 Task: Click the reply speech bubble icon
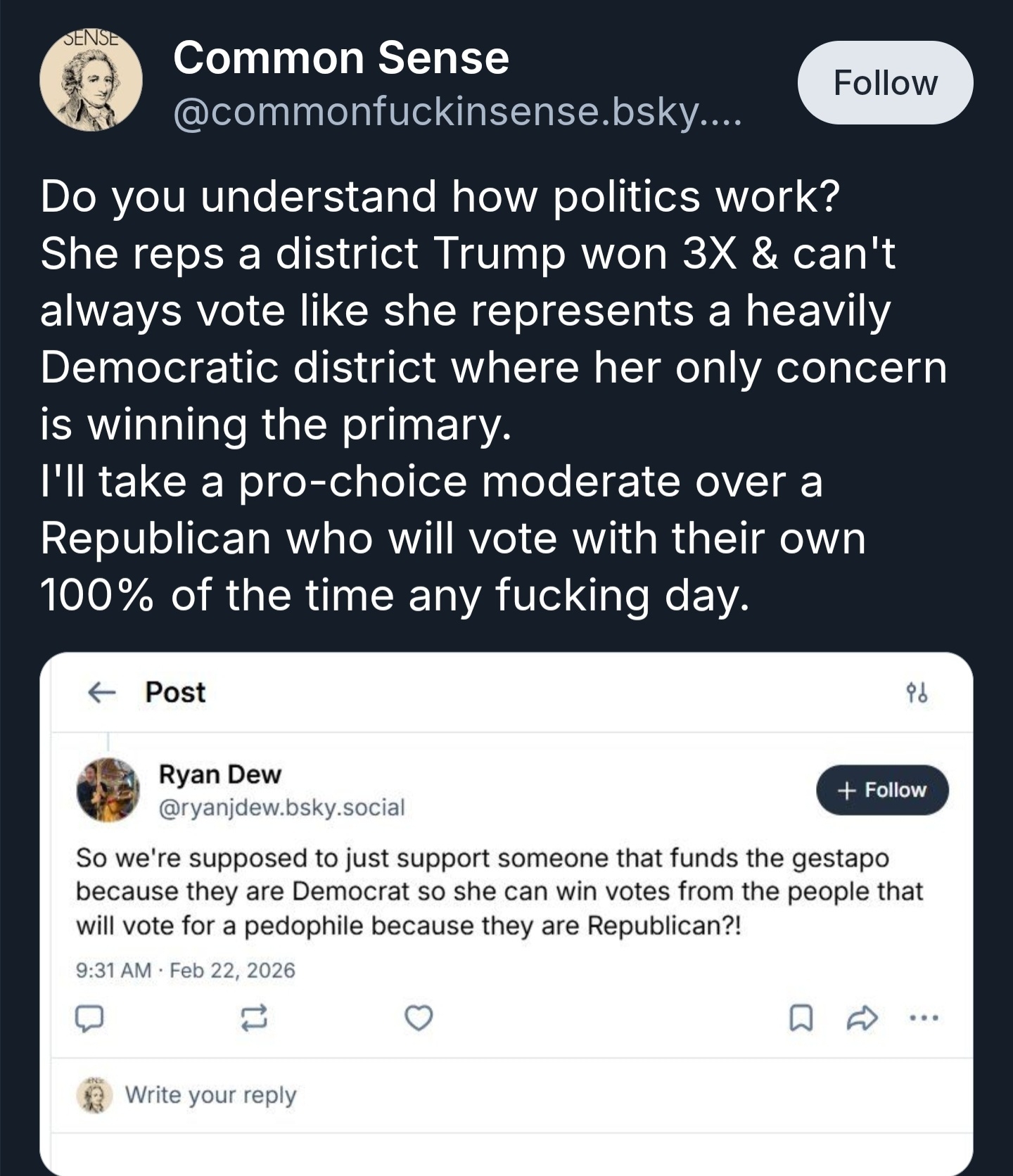(x=89, y=1018)
